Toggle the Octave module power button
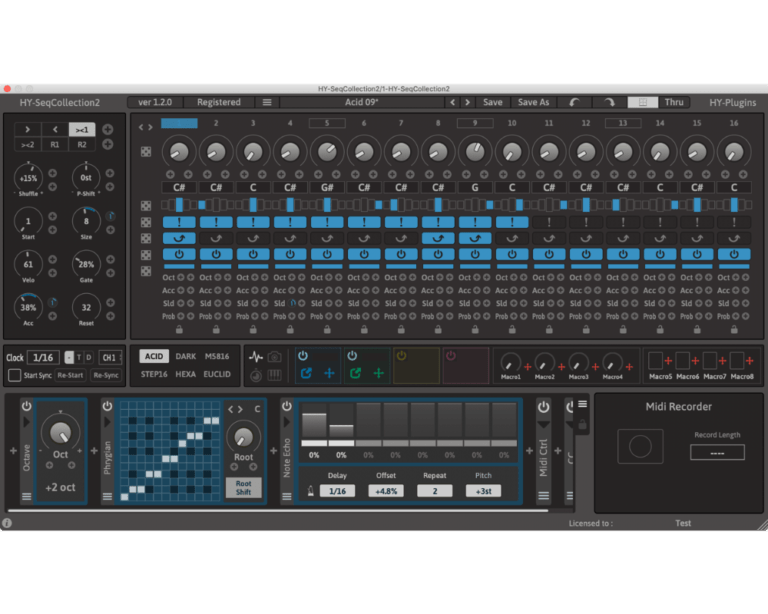 click(x=26, y=407)
